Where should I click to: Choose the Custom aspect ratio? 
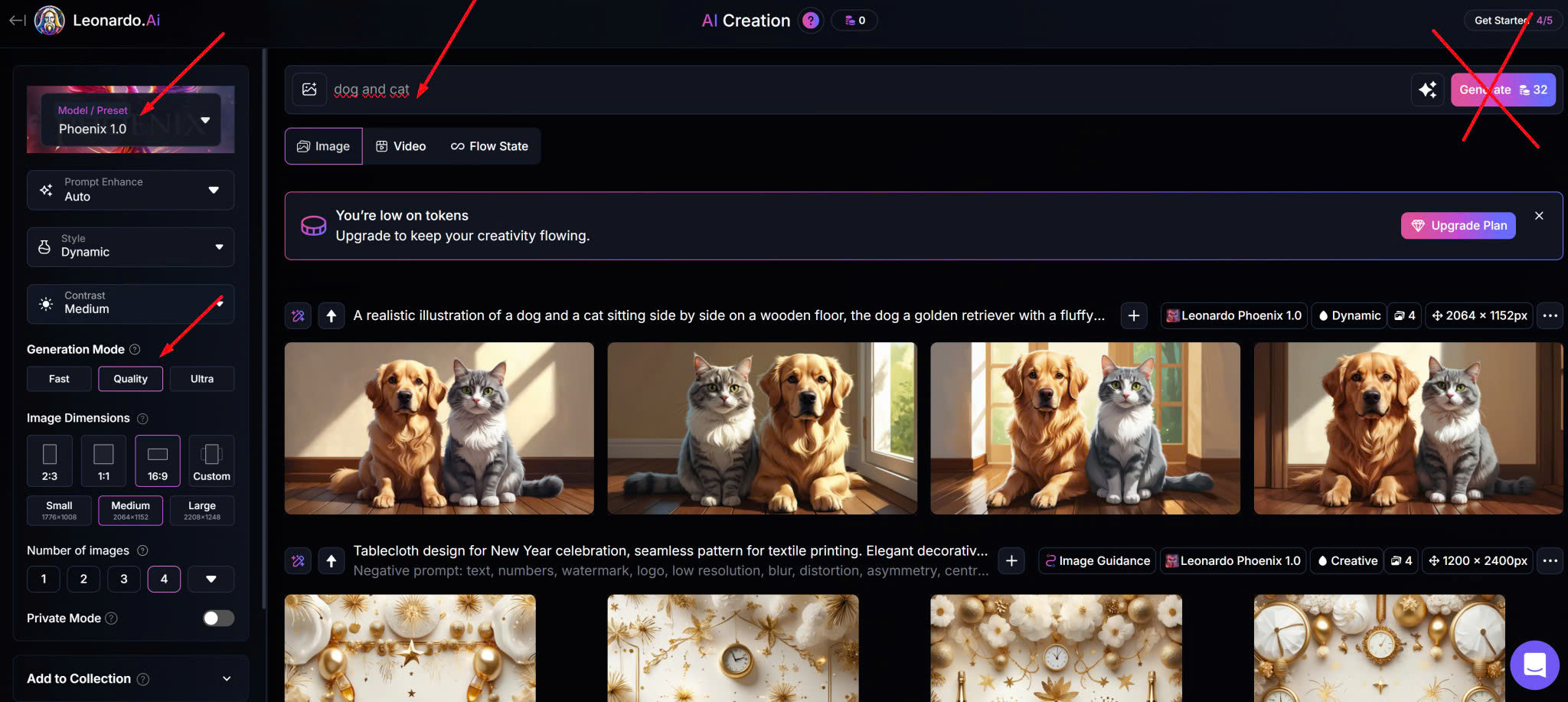click(211, 461)
